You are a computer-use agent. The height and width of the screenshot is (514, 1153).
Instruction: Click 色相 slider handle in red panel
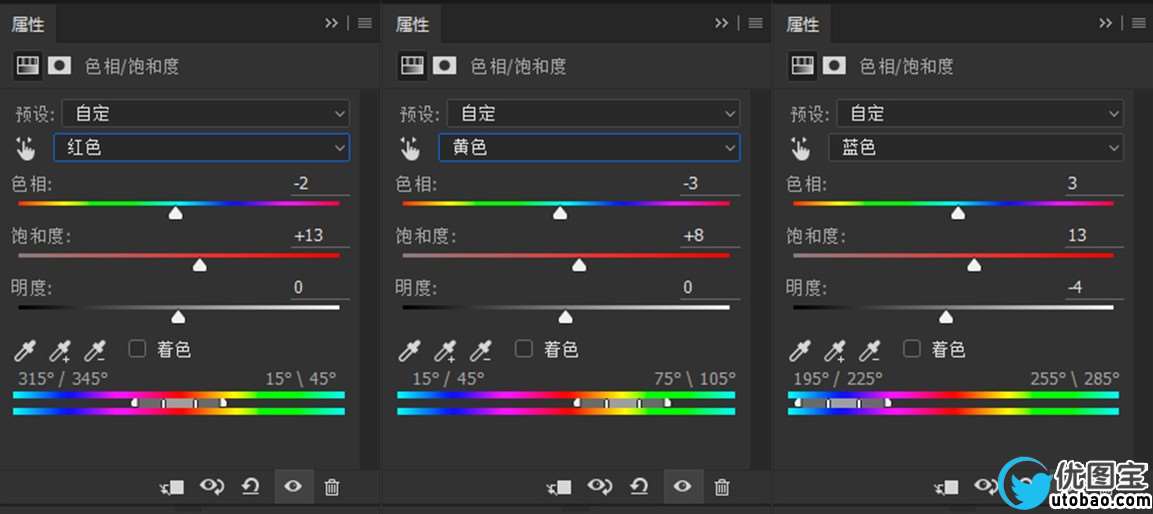click(x=175, y=213)
